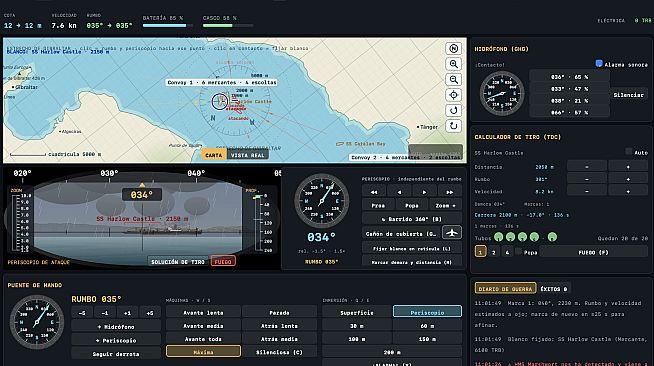
Task: Turn heading by plus 1 degree
Action: [x=127, y=313]
